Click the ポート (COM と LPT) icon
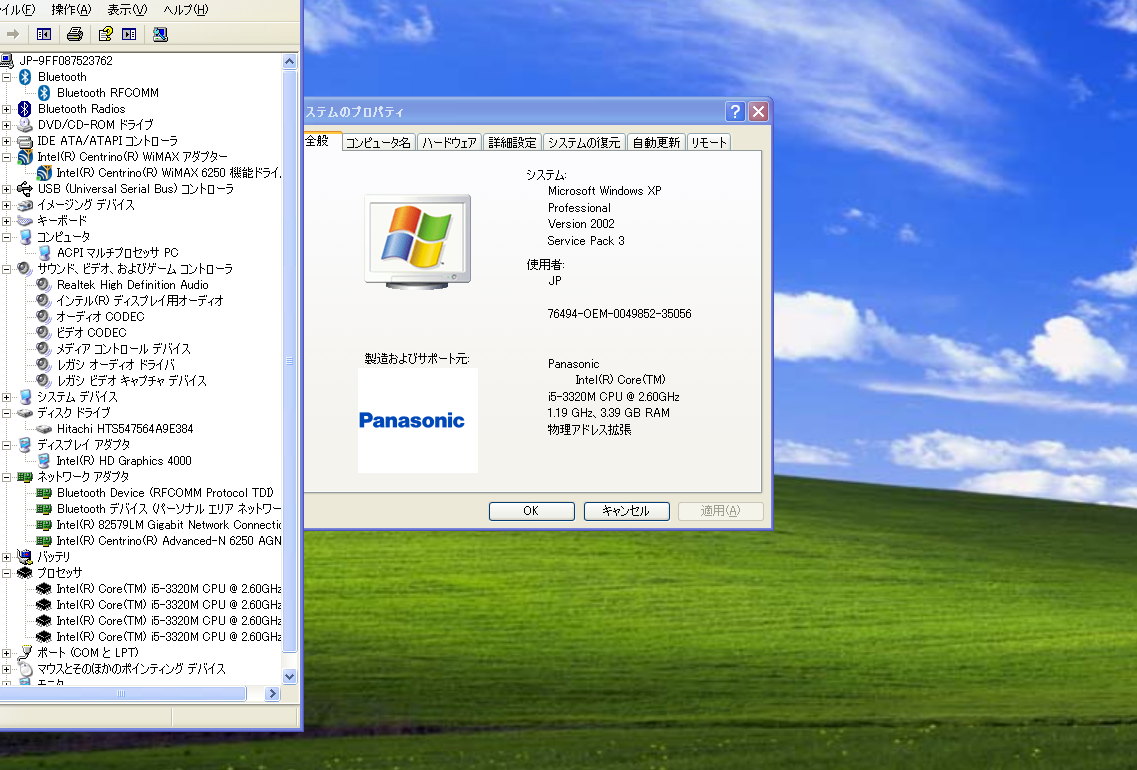 [25, 653]
